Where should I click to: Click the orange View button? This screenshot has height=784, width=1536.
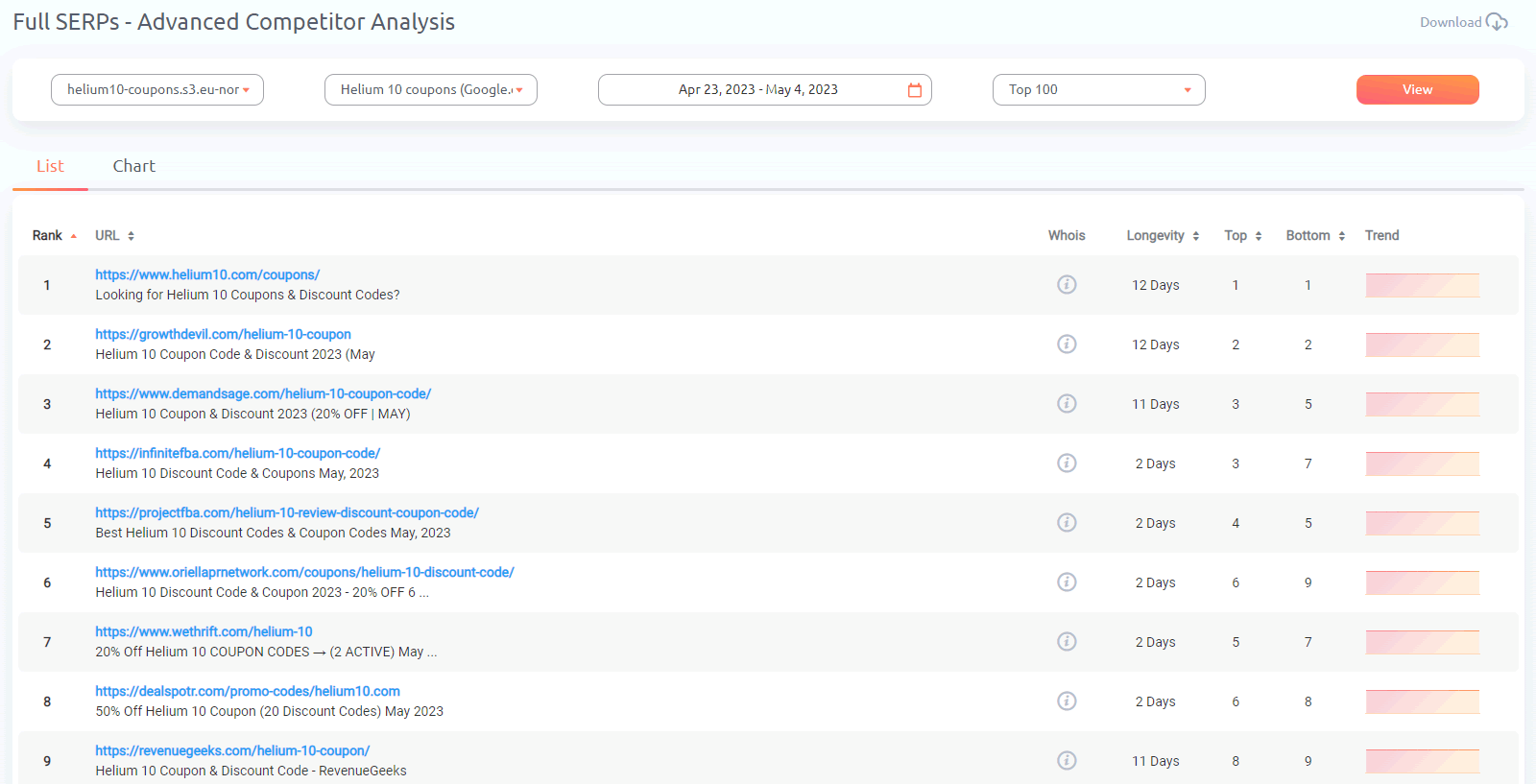point(1417,89)
